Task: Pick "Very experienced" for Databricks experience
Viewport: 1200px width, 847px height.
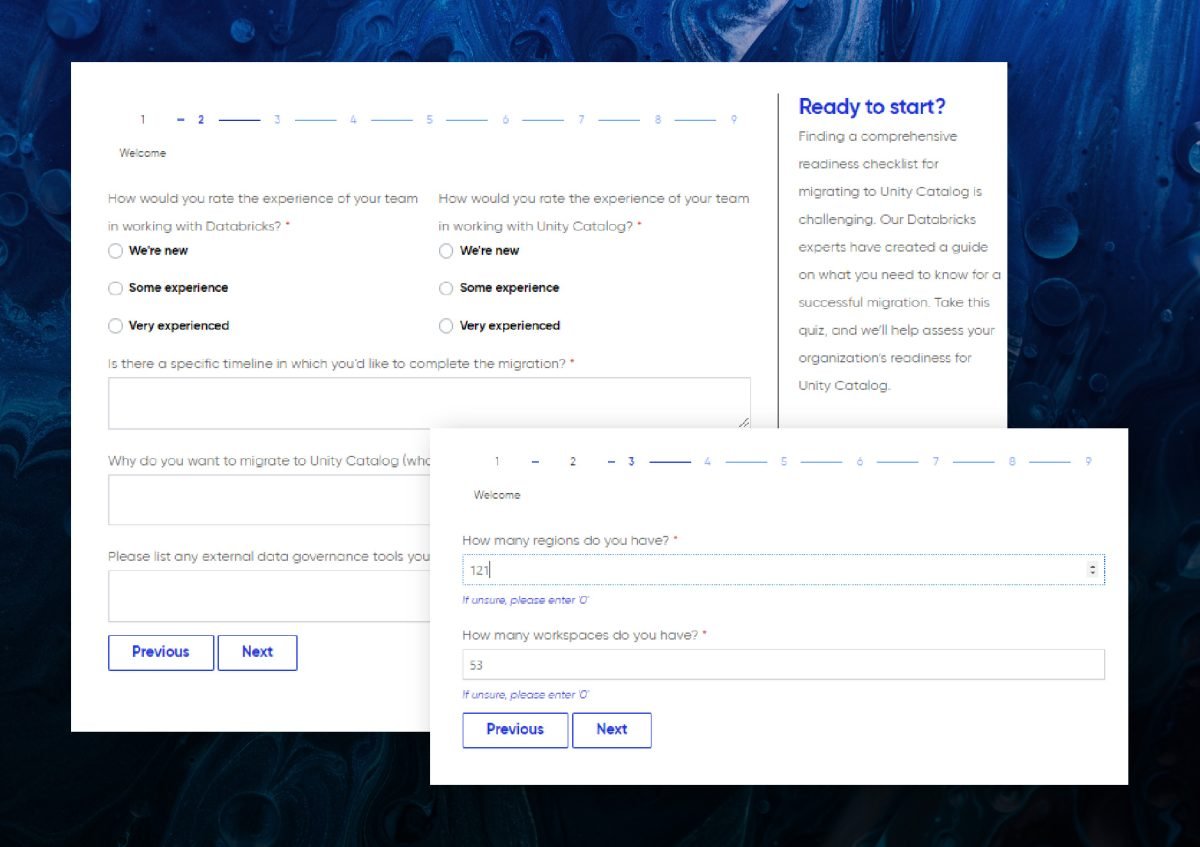Action: point(116,326)
